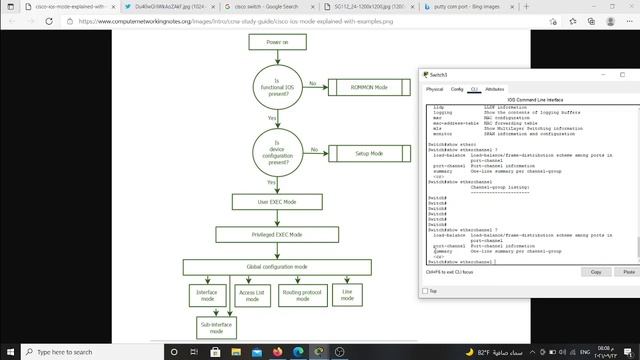Click the browser back arrow

tap(12, 21)
